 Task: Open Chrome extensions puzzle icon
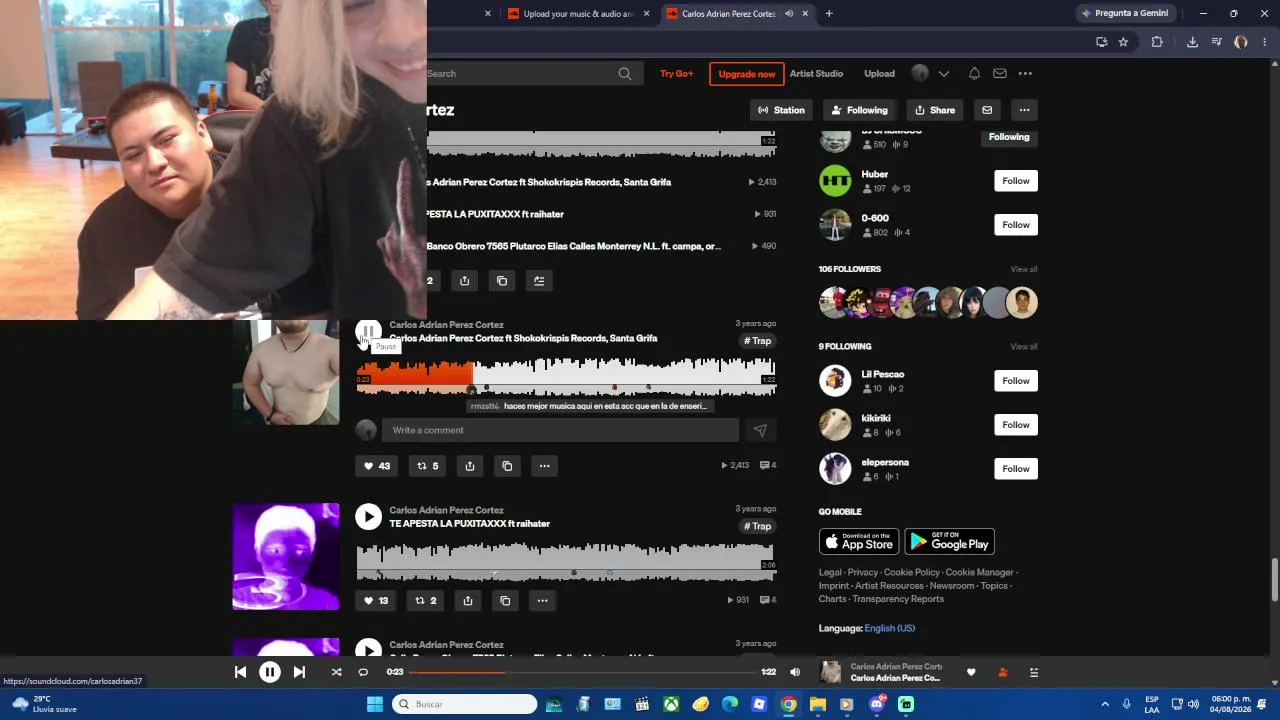tap(1157, 42)
